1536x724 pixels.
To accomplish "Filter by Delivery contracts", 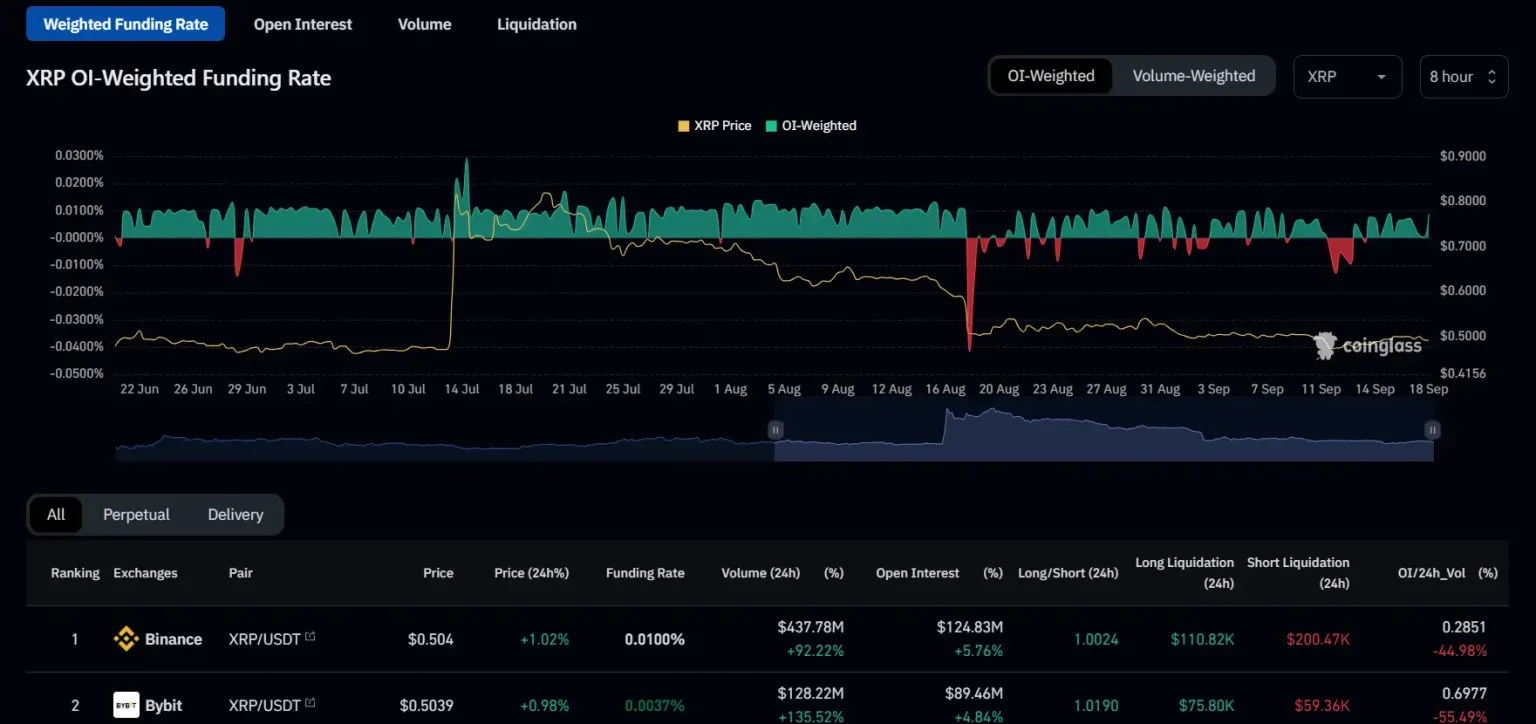I will click(x=236, y=514).
